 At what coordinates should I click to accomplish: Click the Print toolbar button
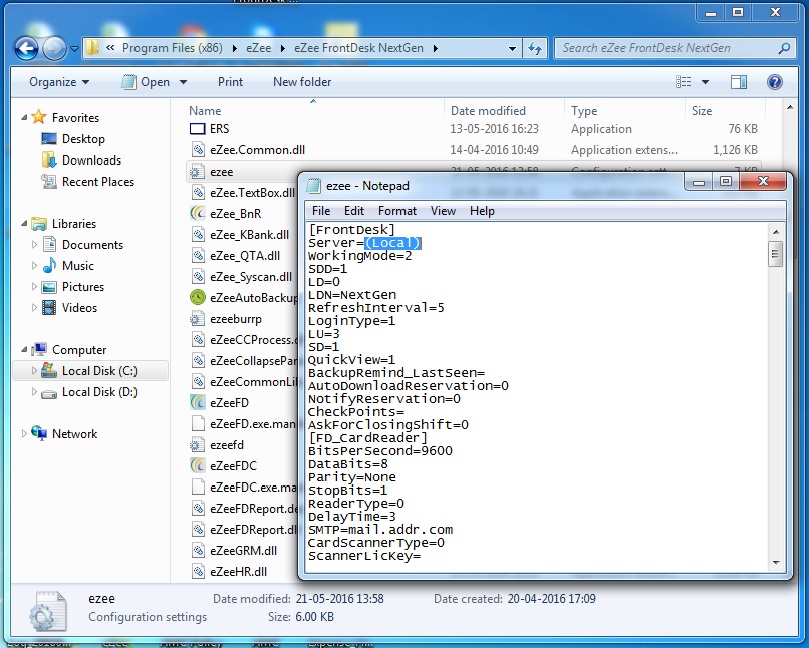pos(230,82)
